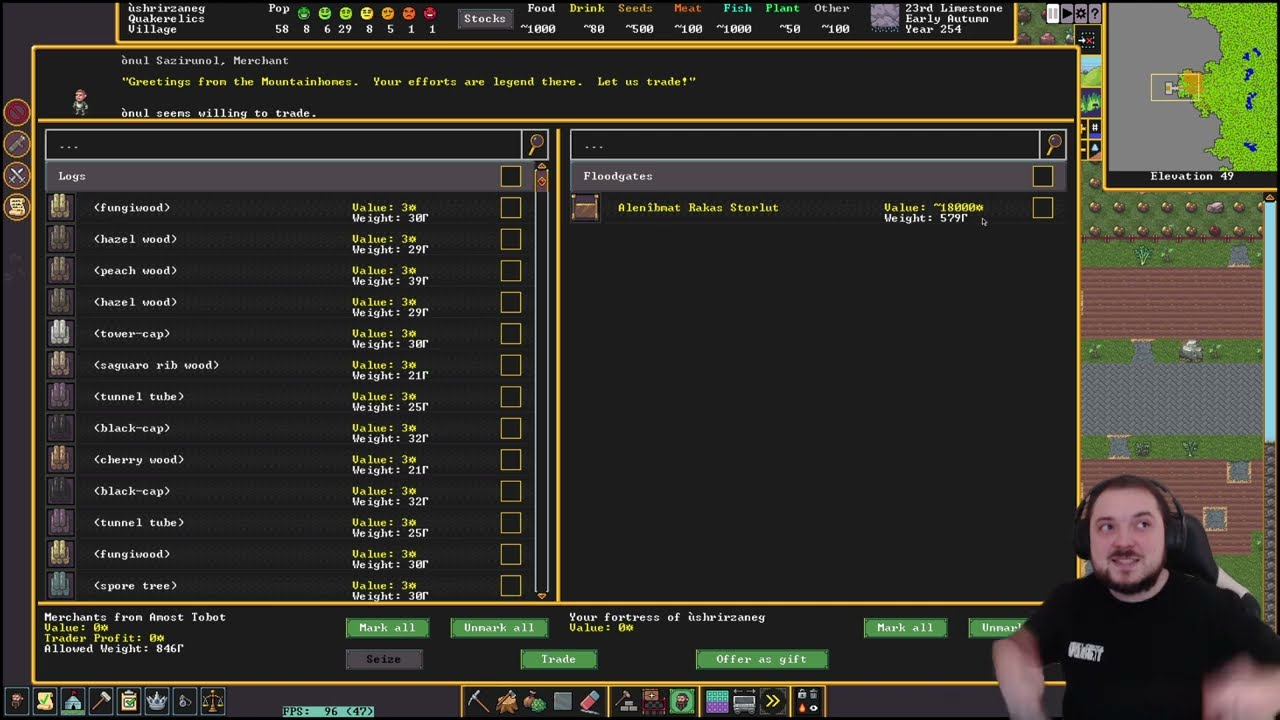This screenshot has height=720, width=1280.
Task: Select the cherry wood row text
Action: (139, 460)
